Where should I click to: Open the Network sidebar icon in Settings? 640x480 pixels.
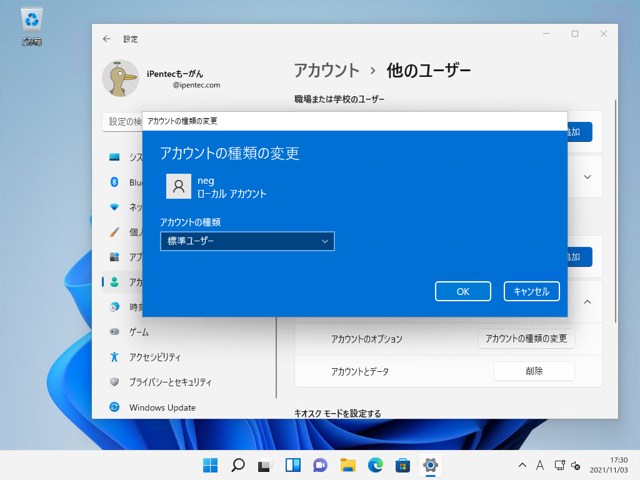coord(114,207)
